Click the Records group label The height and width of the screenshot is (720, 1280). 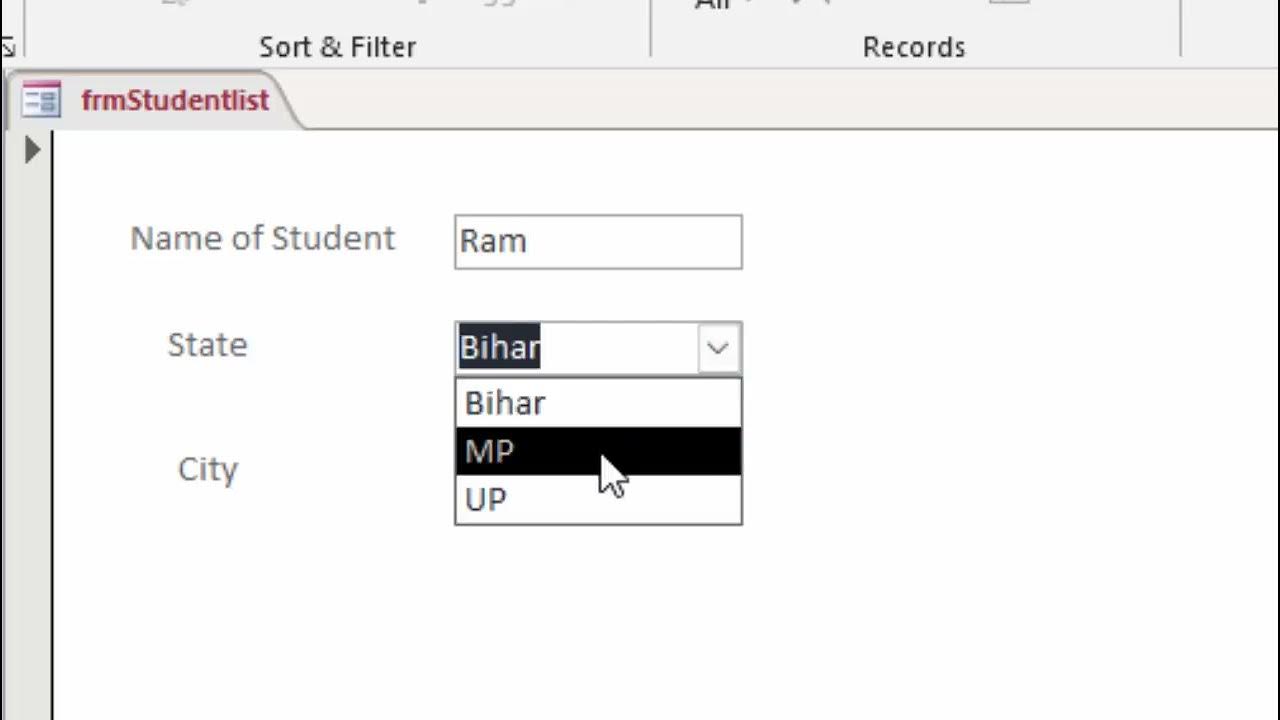click(914, 47)
